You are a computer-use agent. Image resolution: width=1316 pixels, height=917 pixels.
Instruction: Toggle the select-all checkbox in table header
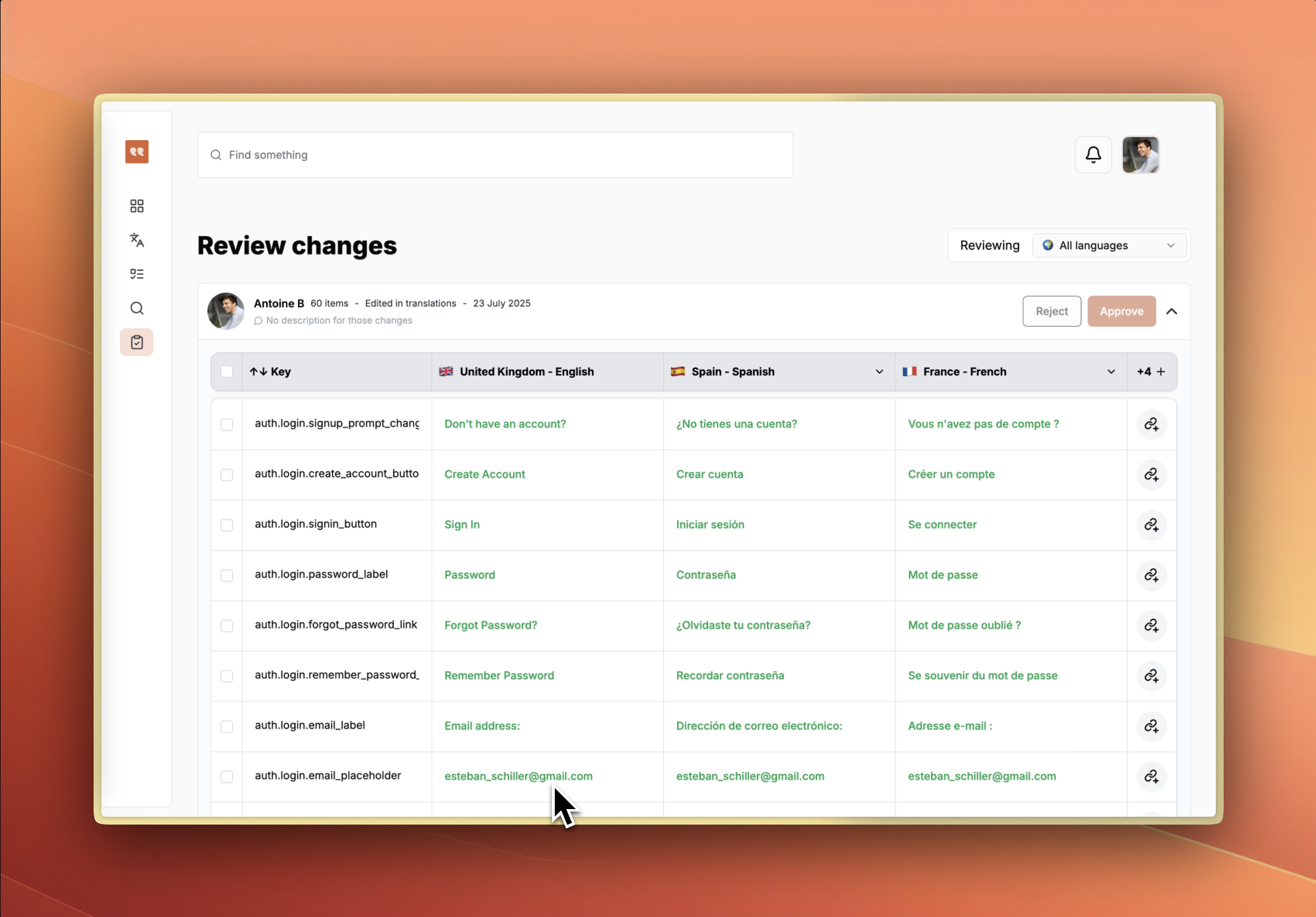pyautogui.click(x=226, y=371)
